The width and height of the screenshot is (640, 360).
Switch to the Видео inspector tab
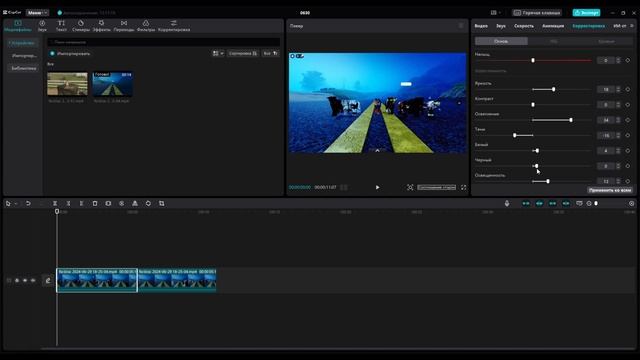[x=481, y=26]
